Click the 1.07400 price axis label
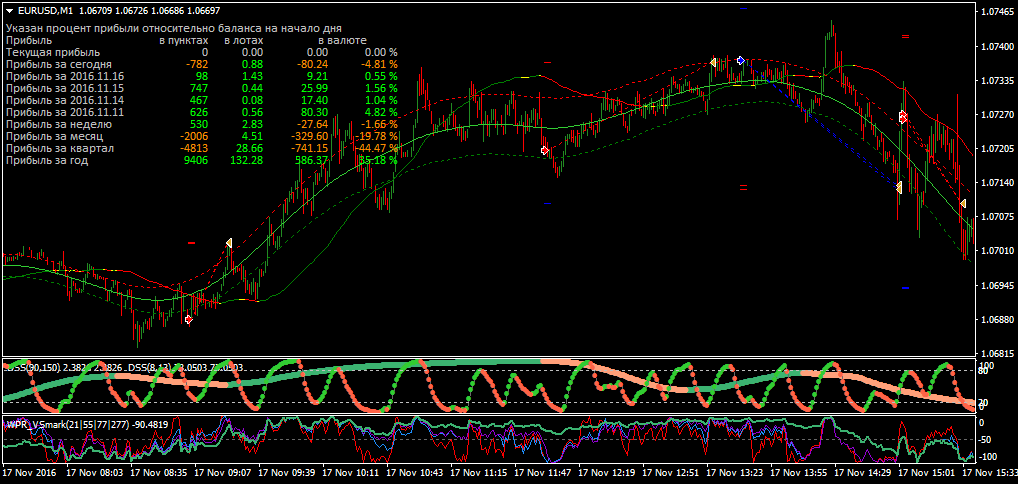The image size is (1018, 484). (x=999, y=47)
